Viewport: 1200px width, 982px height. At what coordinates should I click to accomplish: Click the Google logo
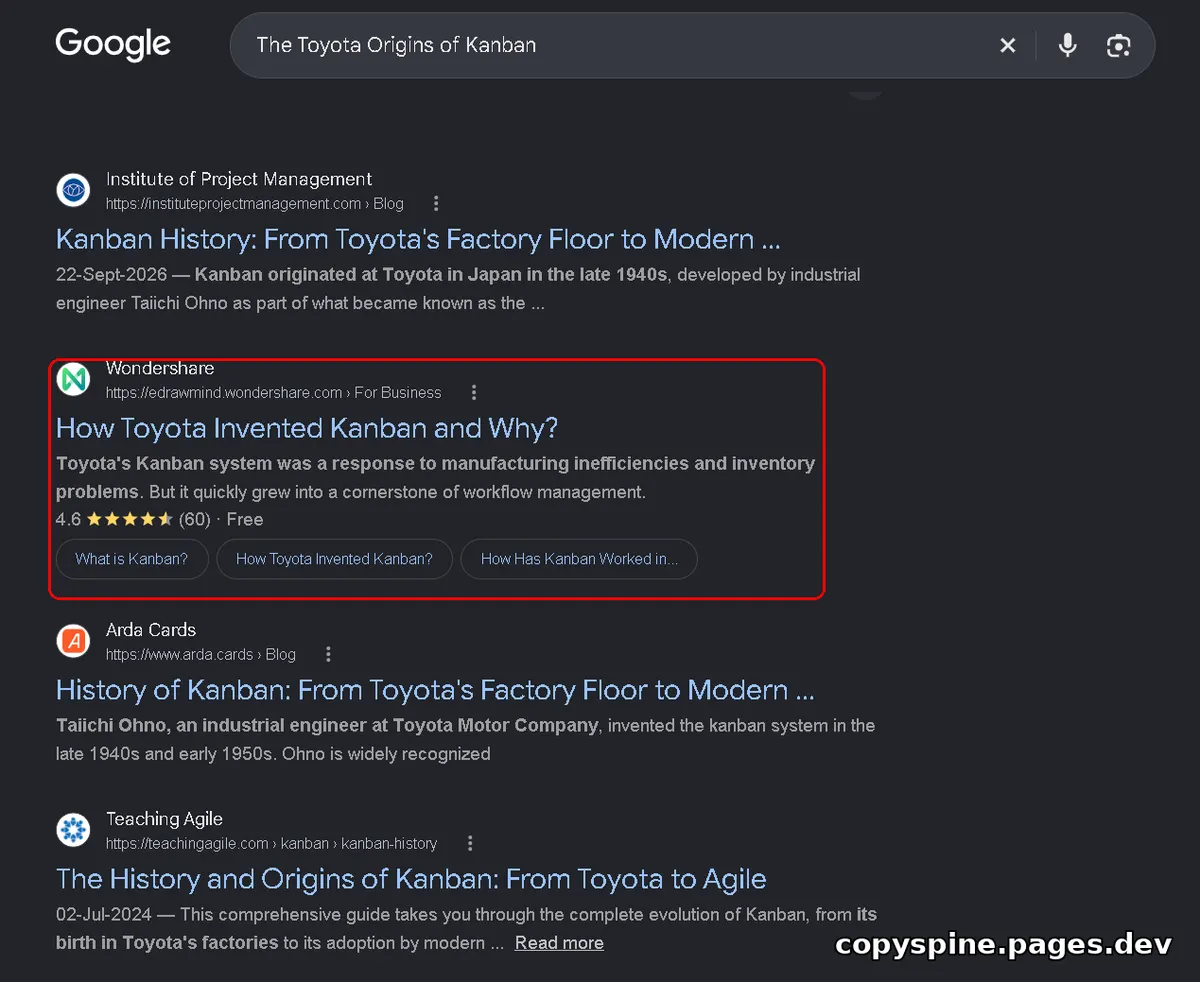(113, 45)
